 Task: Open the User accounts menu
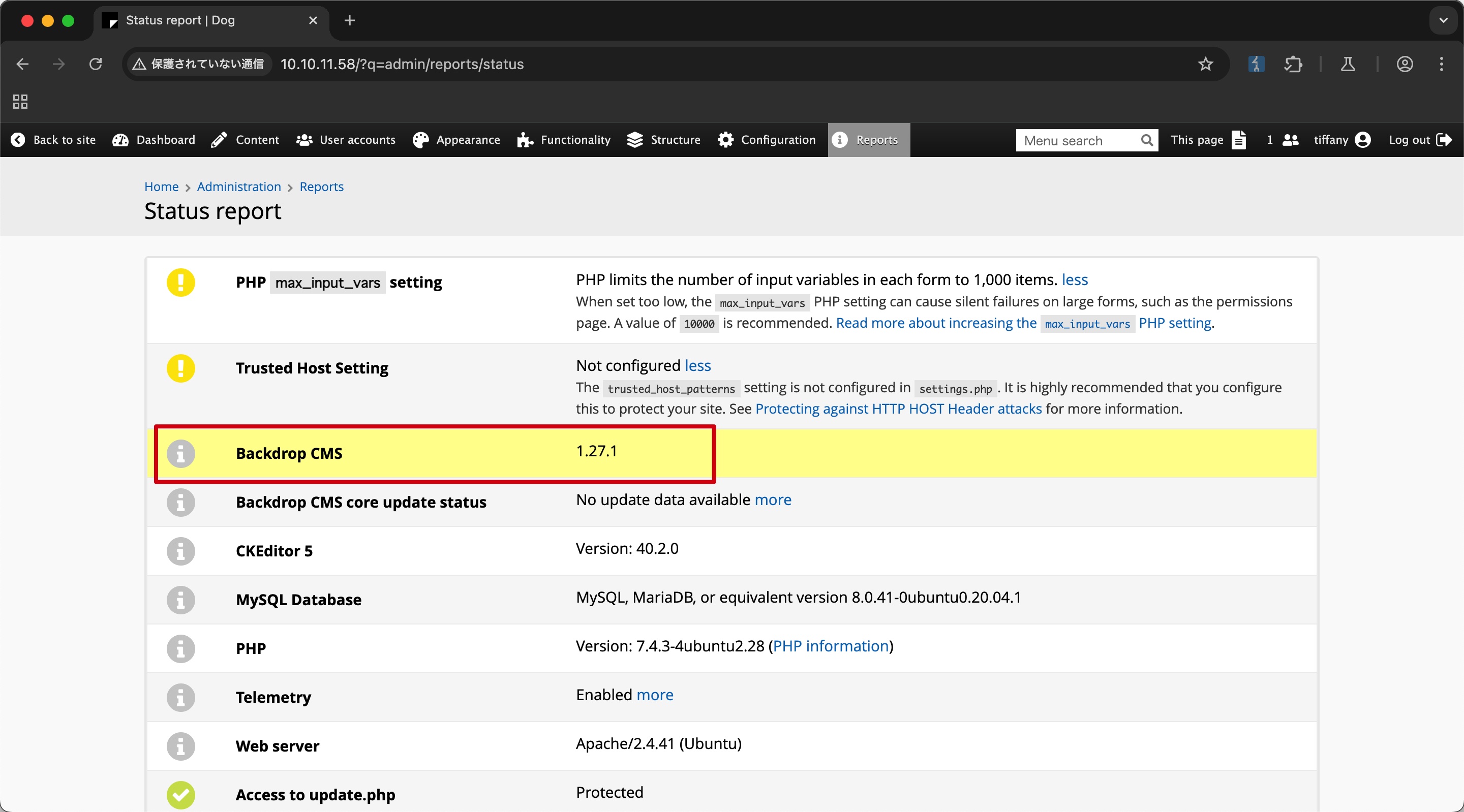[346, 140]
